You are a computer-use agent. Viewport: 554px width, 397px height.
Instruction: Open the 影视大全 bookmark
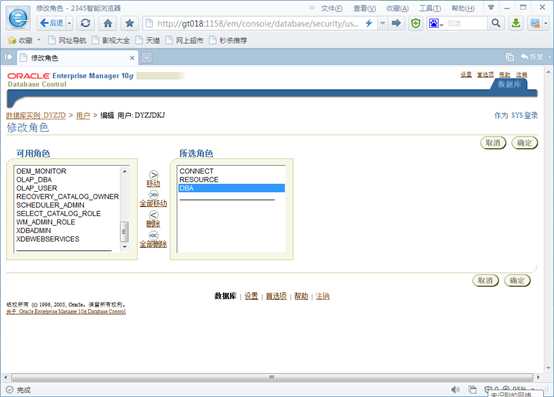click(111, 41)
